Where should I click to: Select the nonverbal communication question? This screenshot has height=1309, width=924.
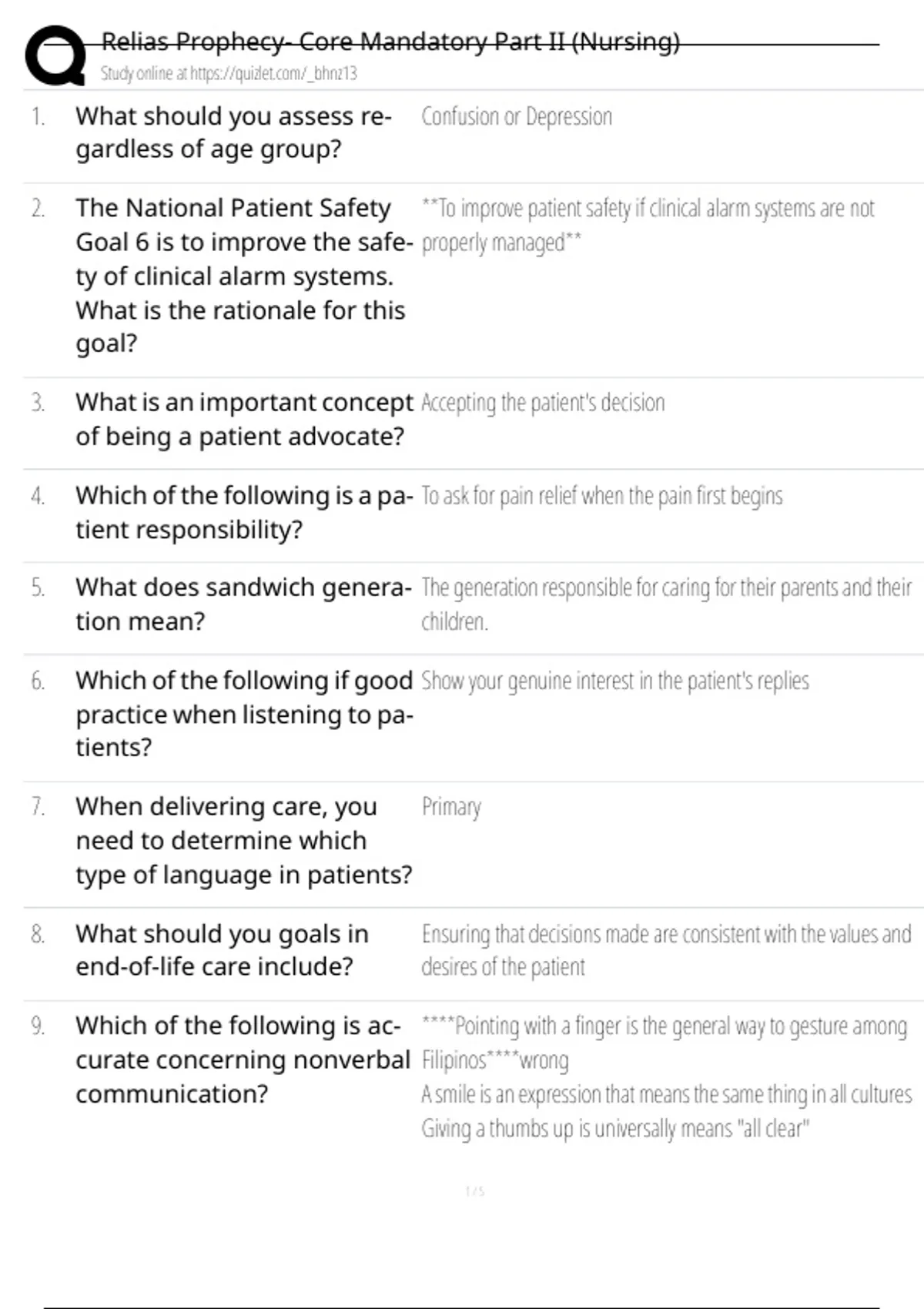click(x=242, y=1060)
